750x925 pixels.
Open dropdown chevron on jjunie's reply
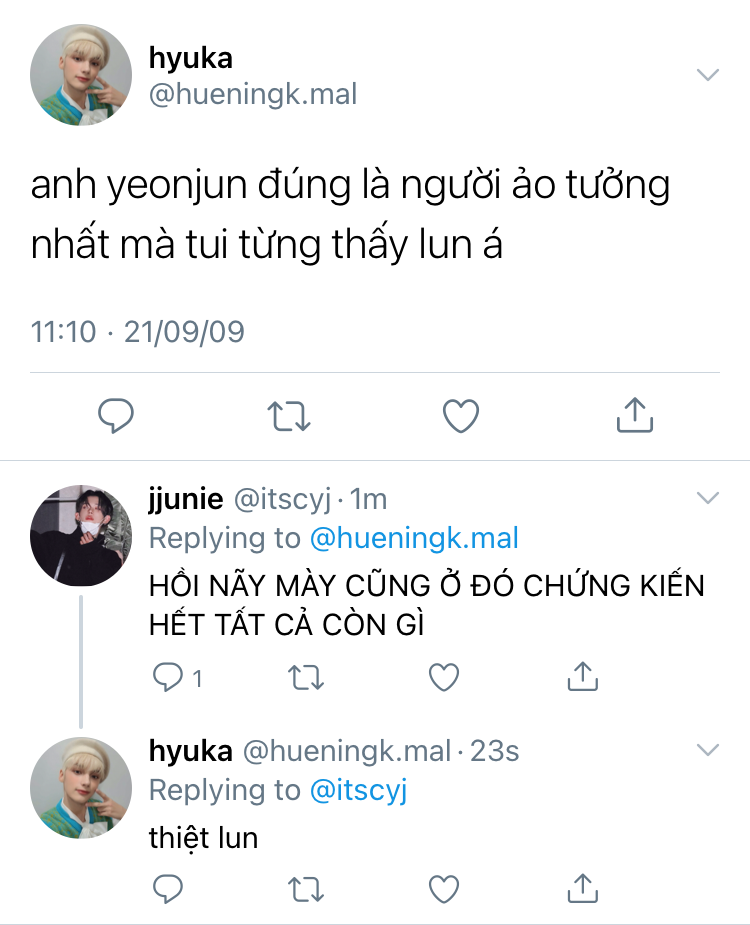(708, 498)
